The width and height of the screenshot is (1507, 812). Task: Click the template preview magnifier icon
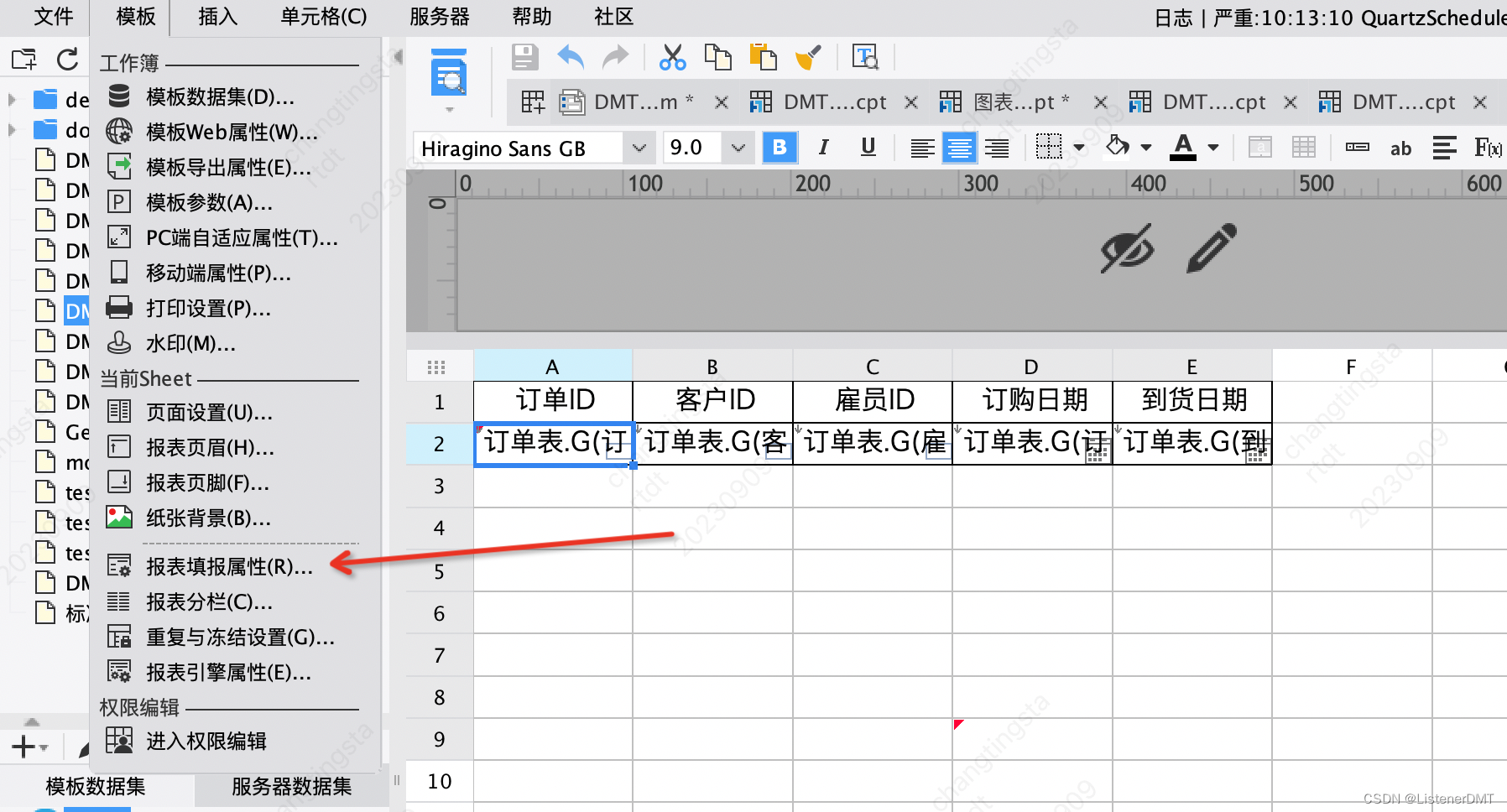(449, 74)
